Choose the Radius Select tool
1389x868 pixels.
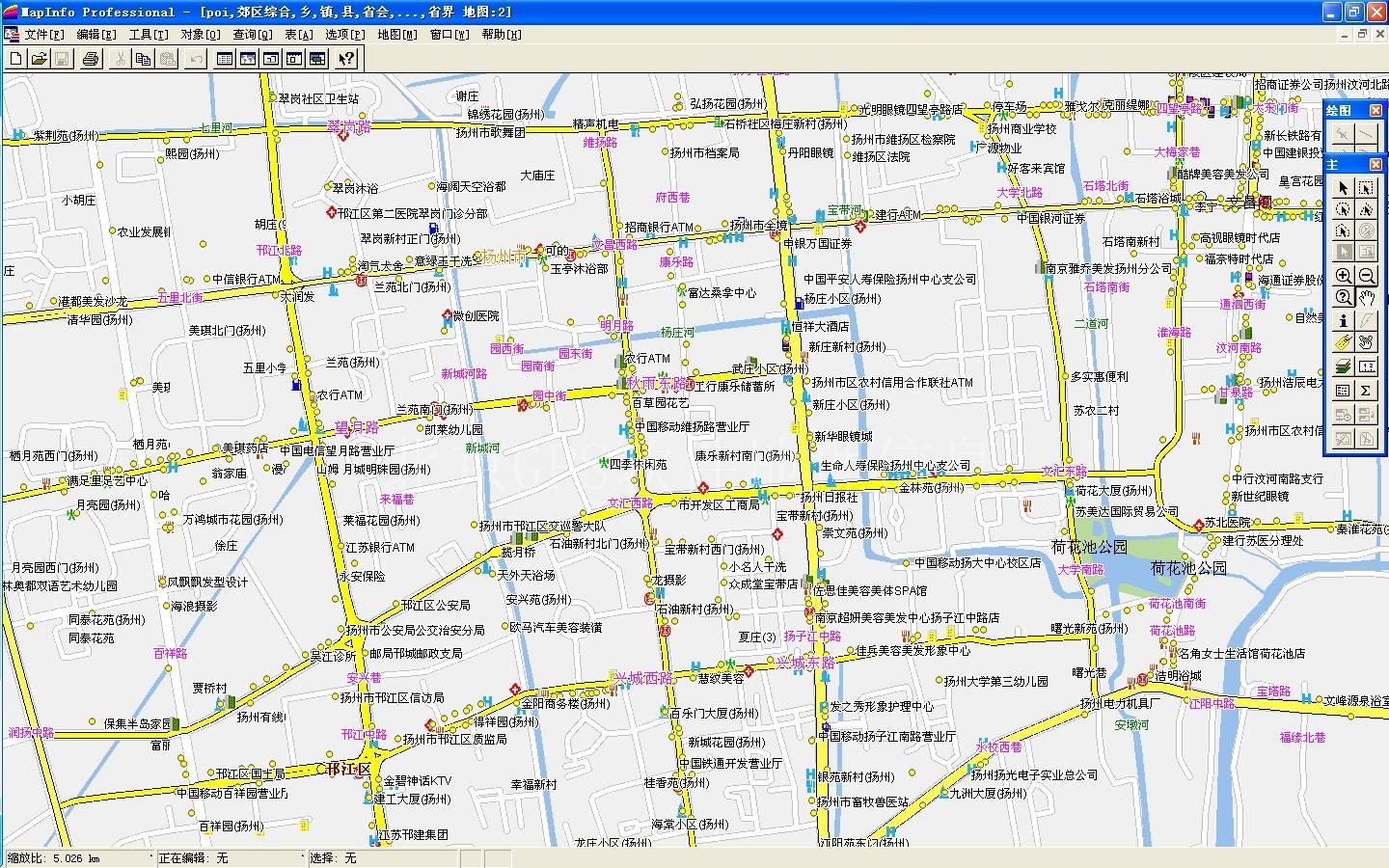coord(1343,209)
